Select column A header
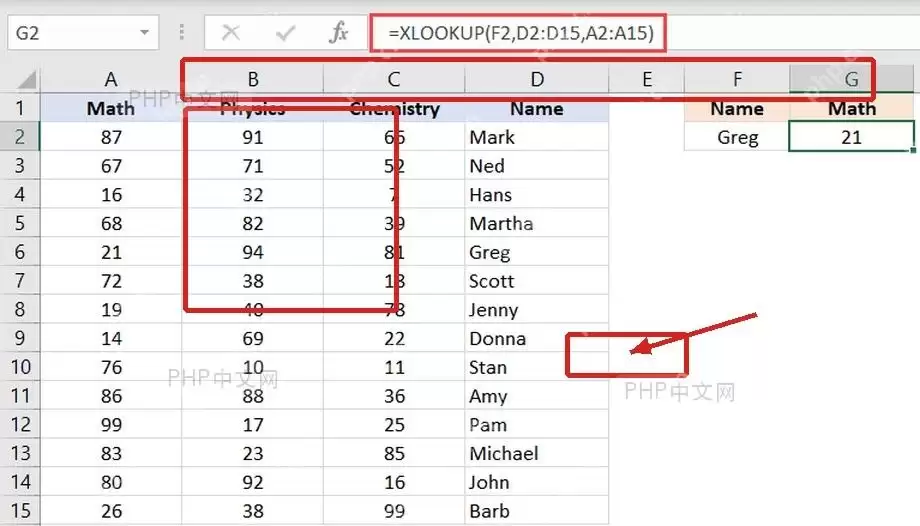The height and width of the screenshot is (526, 920). (x=111, y=79)
